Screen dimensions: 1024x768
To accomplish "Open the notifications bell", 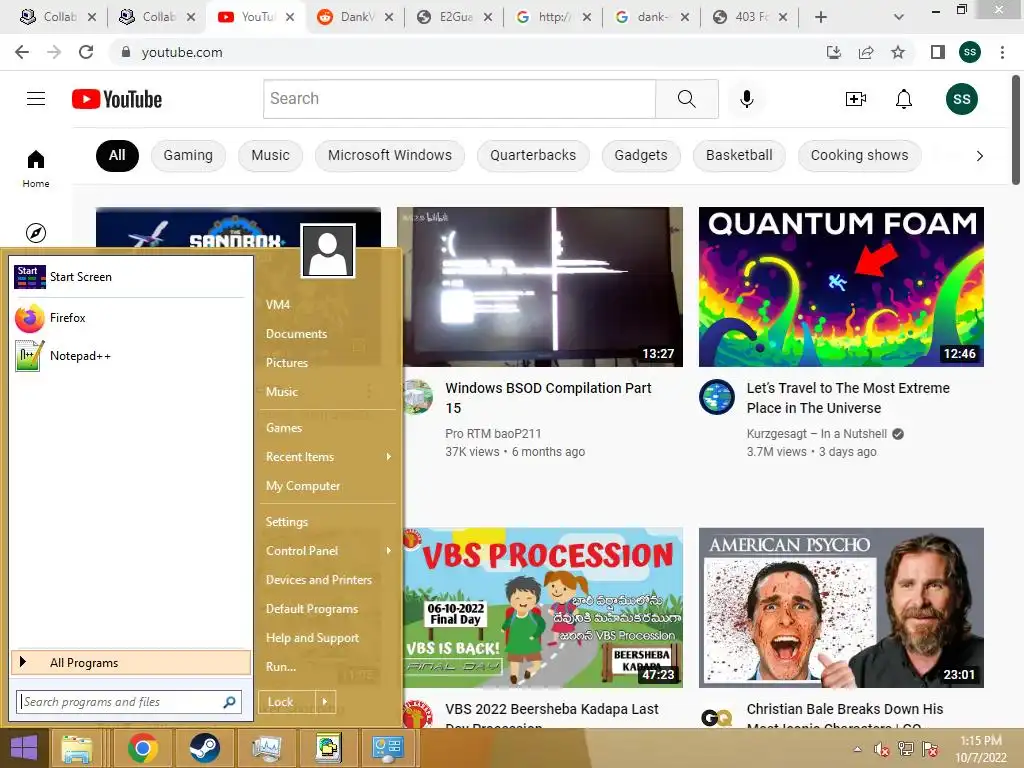I will pyautogui.click(x=904, y=99).
